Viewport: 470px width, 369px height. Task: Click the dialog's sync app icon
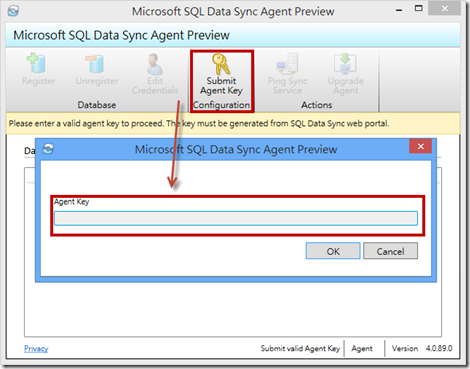(48, 149)
